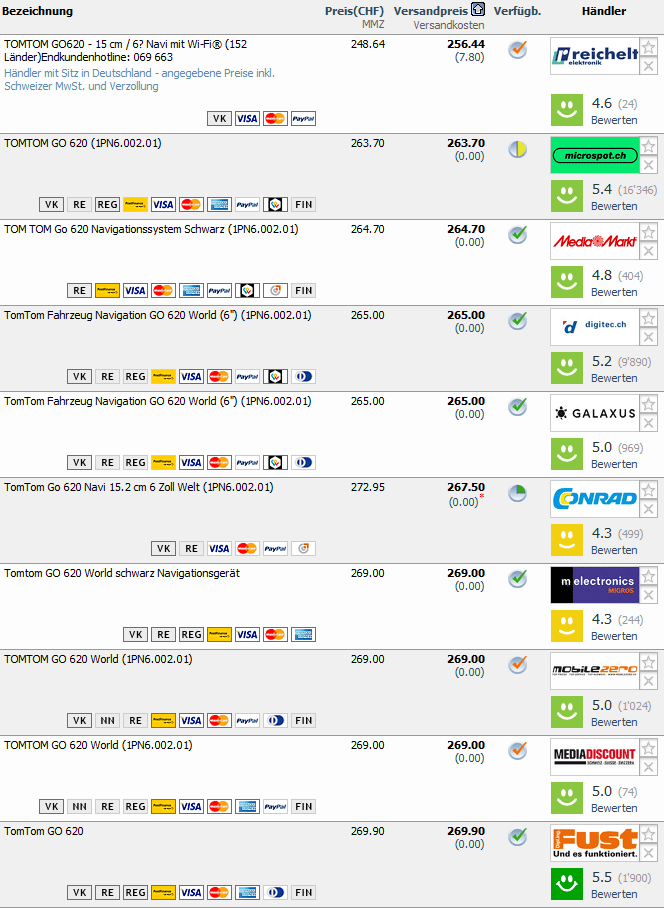Click the availability checkmark icon for MediaMarkt

click(x=517, y=236)
